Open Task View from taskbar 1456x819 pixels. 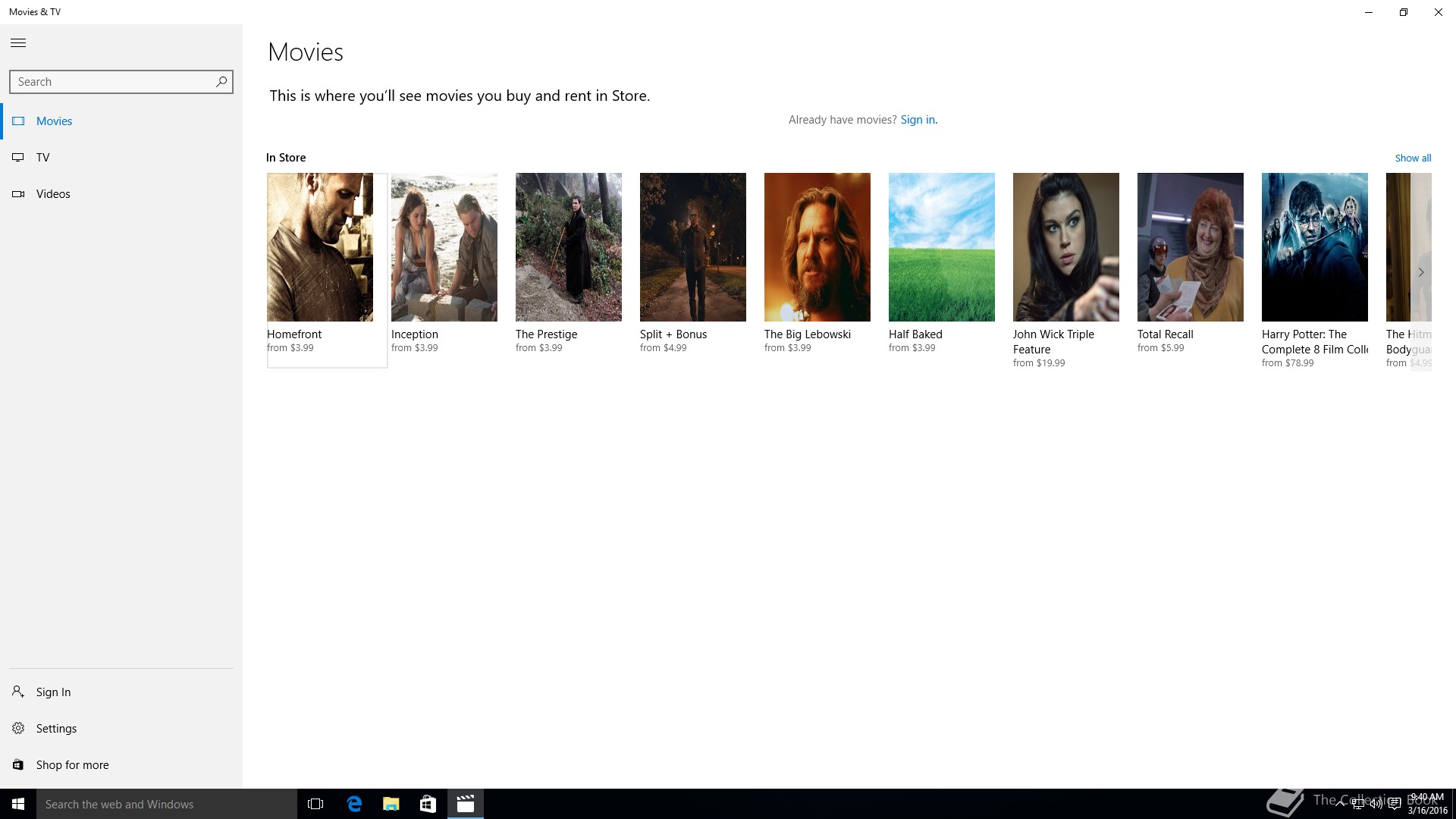315,804
